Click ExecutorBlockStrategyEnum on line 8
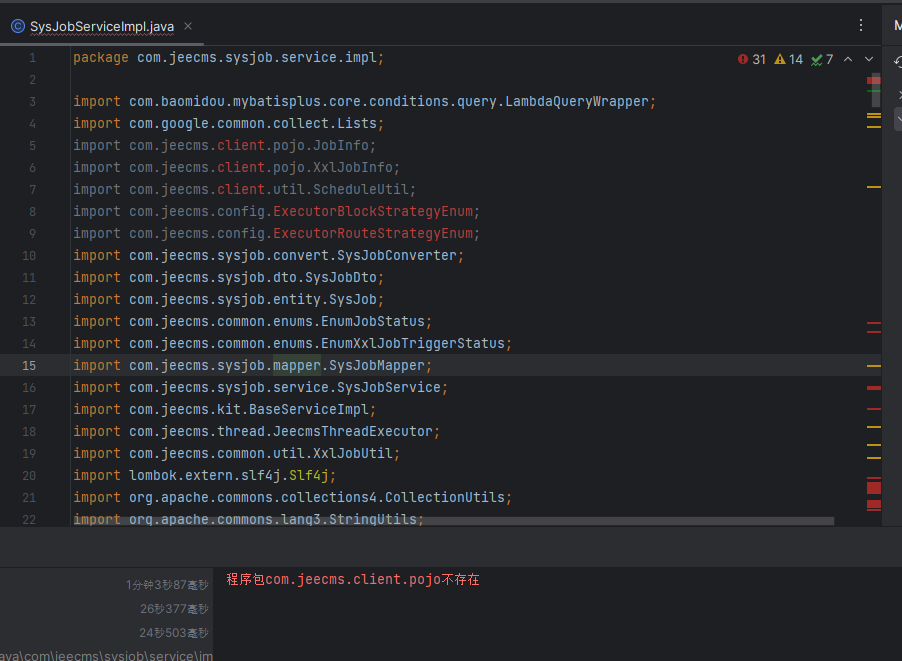Image resolution: width=902 pixels, height=661 pixels. (x=375, y=211)
